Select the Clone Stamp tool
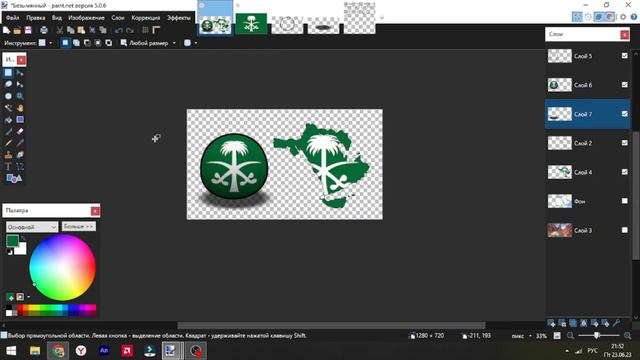This screenshot has width=640, height=360. tap(8, 155)
